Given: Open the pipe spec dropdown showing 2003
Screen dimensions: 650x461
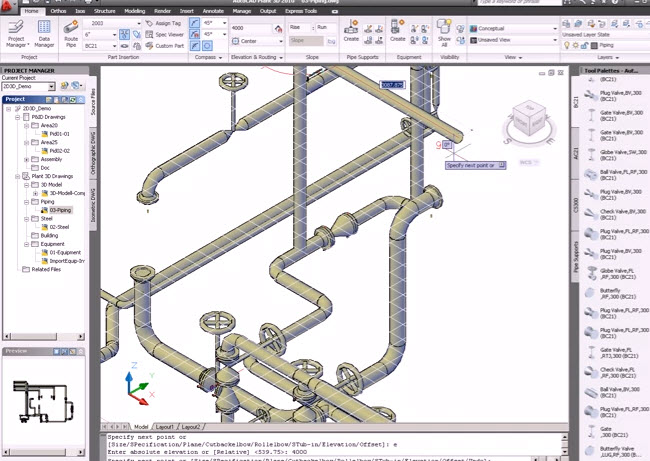Looking at the screenshot, I should point(112,23).
